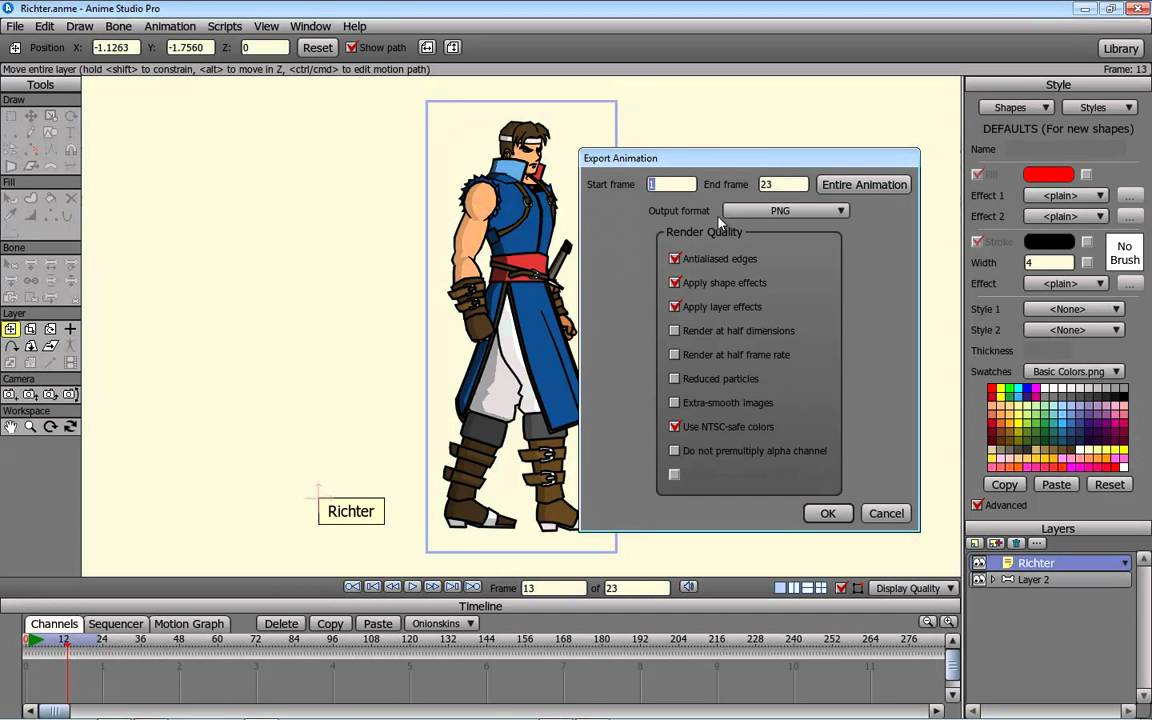Viewport: 1152px width, 720px height.
Task: Toggle the audio mute speaker icon
Action: click(x=688, y=587)
